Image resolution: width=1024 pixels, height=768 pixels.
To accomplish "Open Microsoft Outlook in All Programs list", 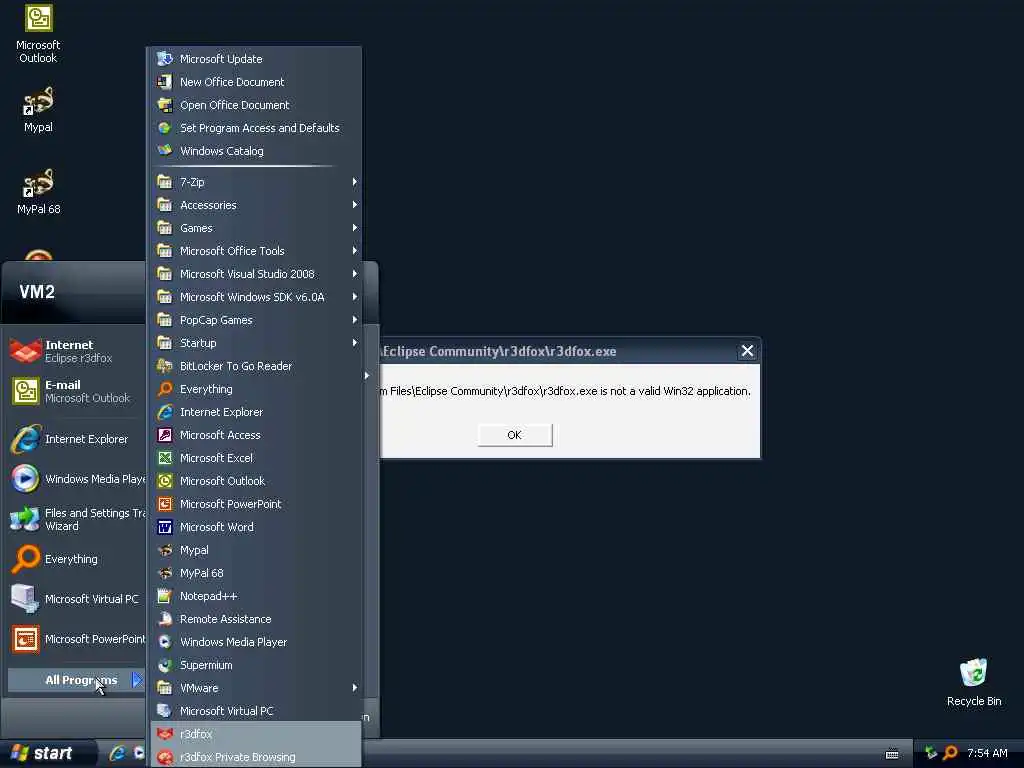I will (x=255, y=481).
